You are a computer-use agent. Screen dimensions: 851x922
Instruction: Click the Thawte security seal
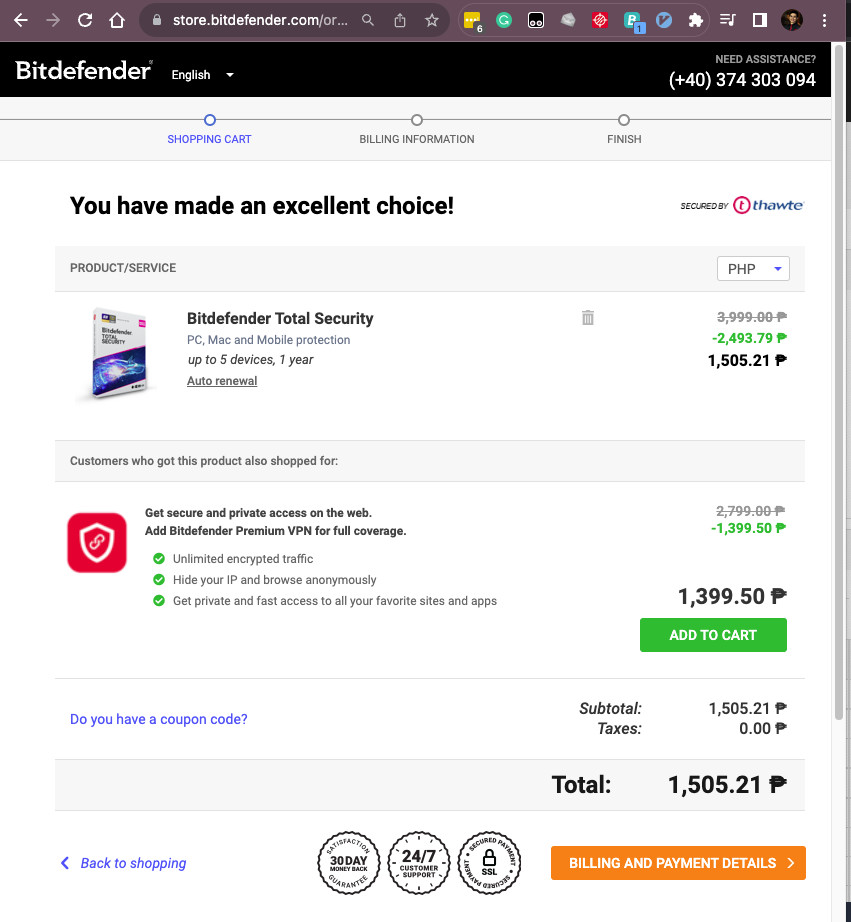tap(742, 206)
